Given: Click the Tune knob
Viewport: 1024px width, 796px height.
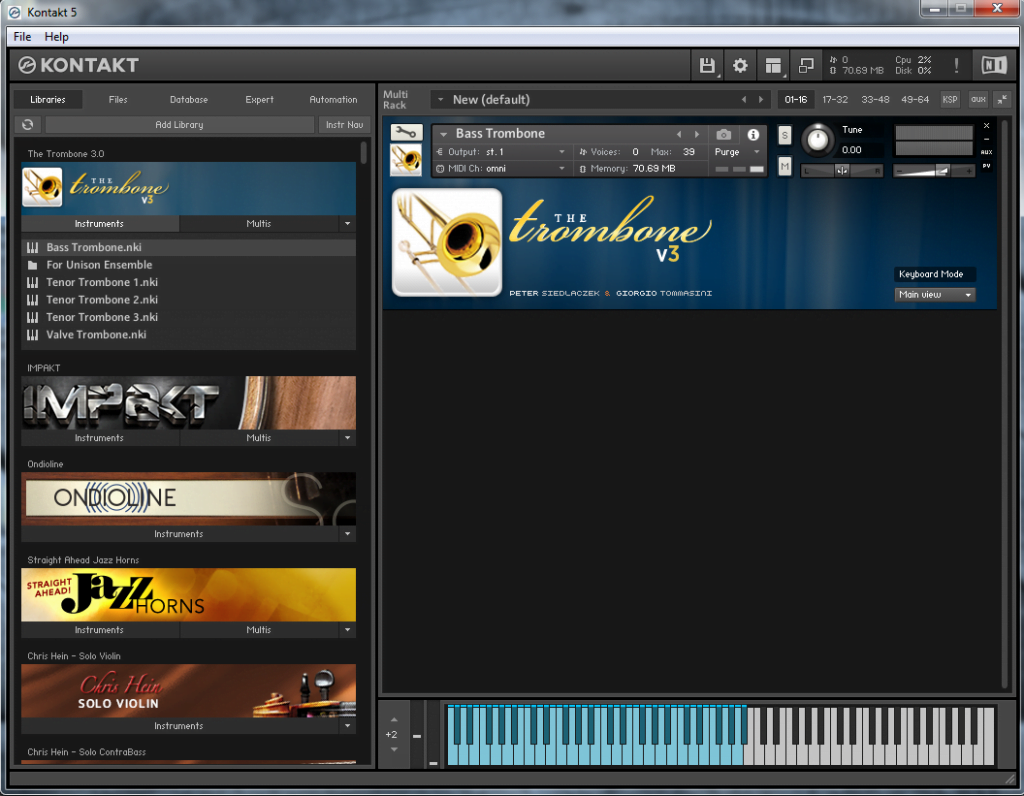Looking at the screenshot, I should pos(818,139).
